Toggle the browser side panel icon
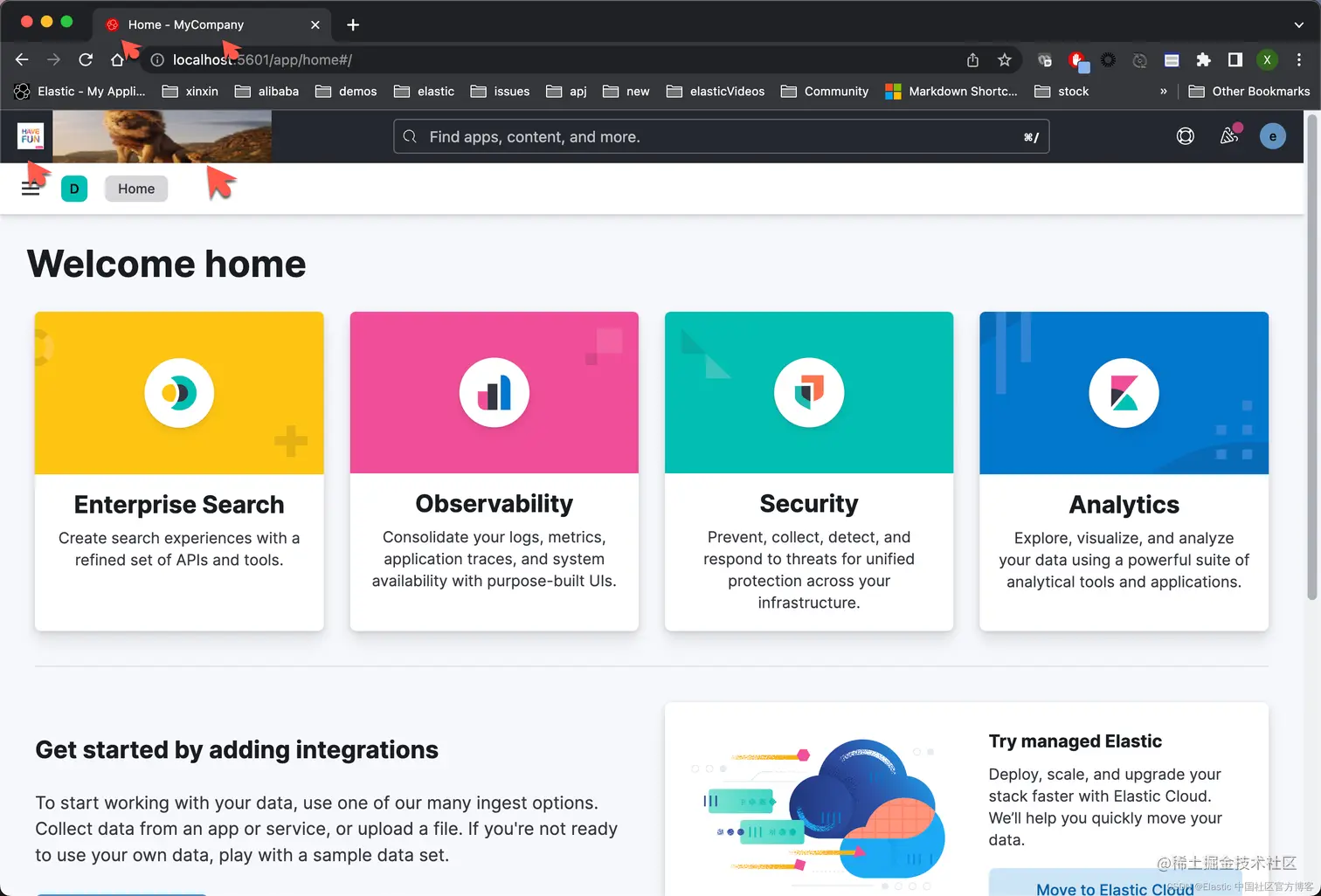This screenshot has height=896, width=1321. point(1235,59)
